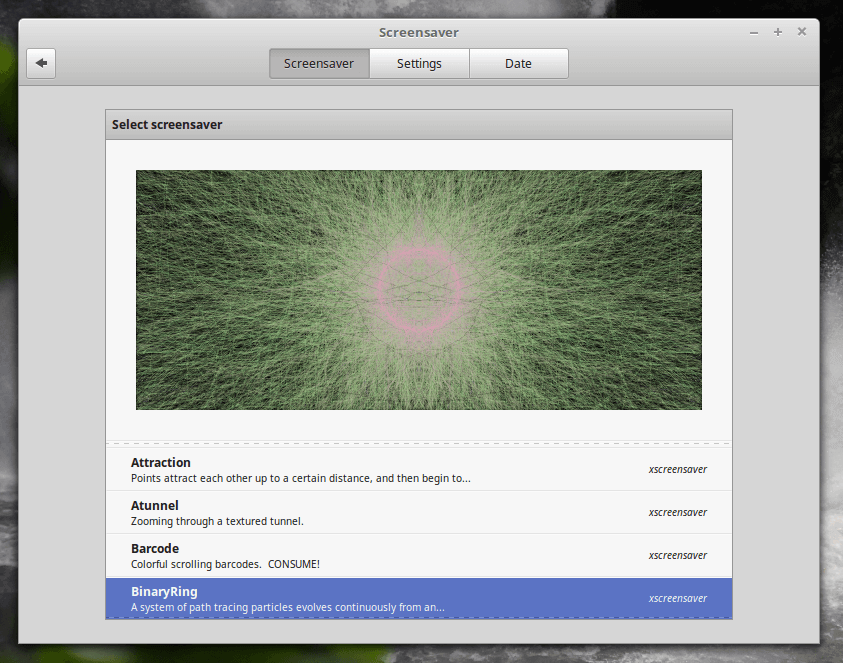The width and height of the screenshot is (843, 663).
Task: Click xscreensaver label in the Barcode row
Action: (x=677, y=555)
